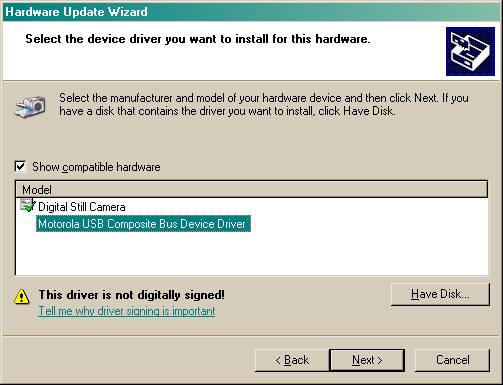Click the Have Disk... button

[440, 294]
